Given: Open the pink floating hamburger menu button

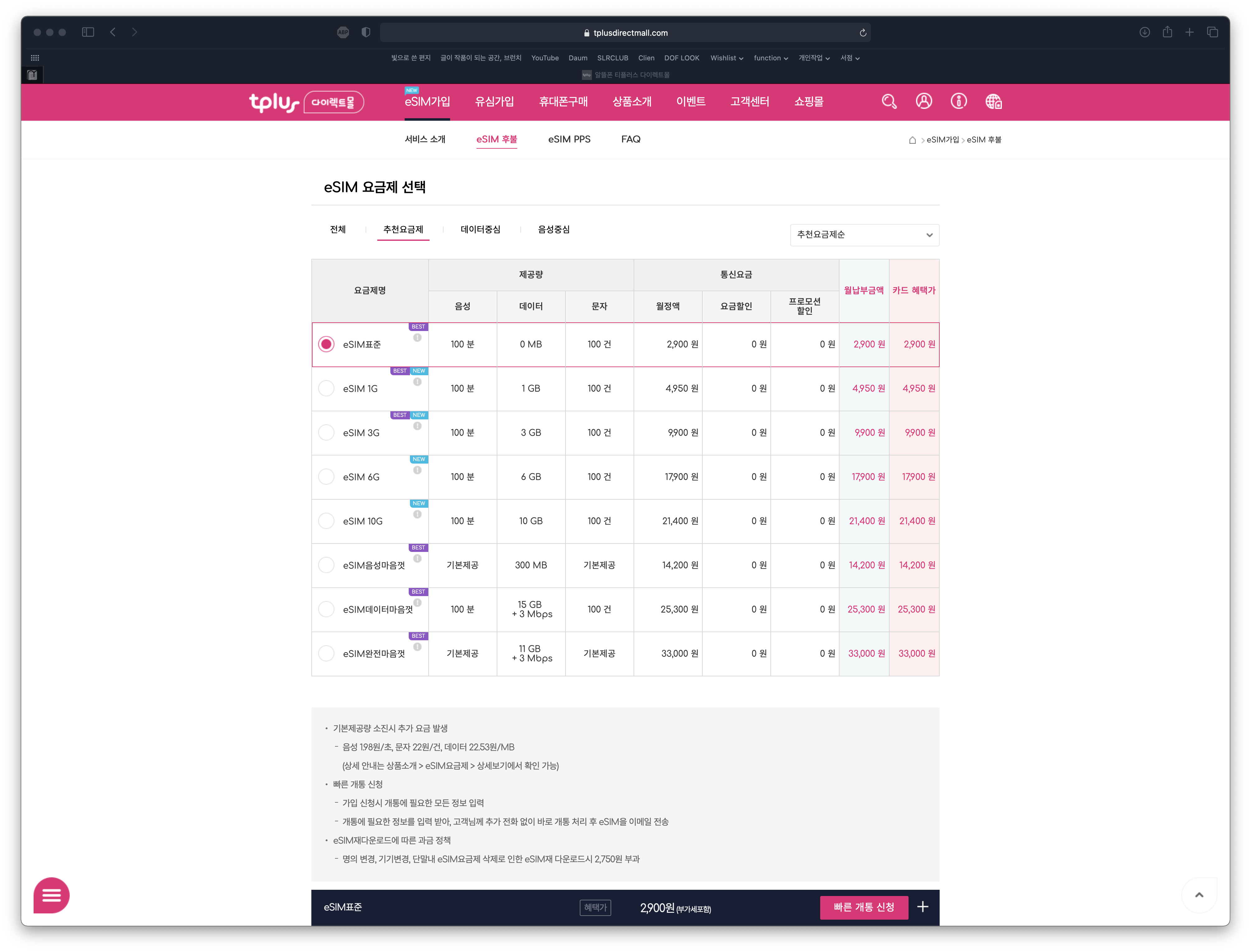Looking at the screenshot, I should (x=52, y=895).
